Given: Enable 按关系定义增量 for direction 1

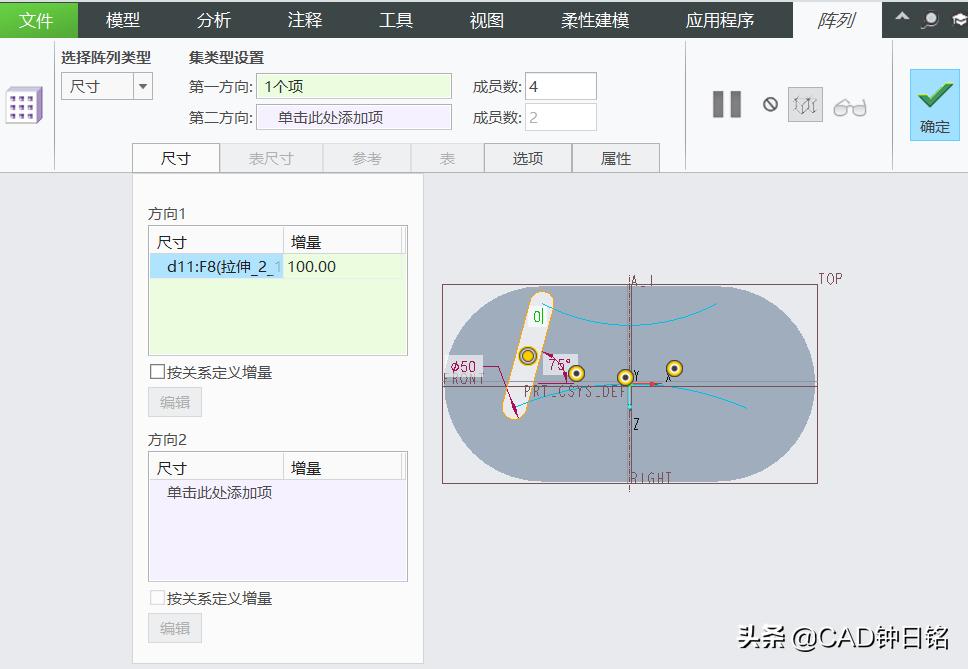Looking at the screenshot, I should point(157,370).
